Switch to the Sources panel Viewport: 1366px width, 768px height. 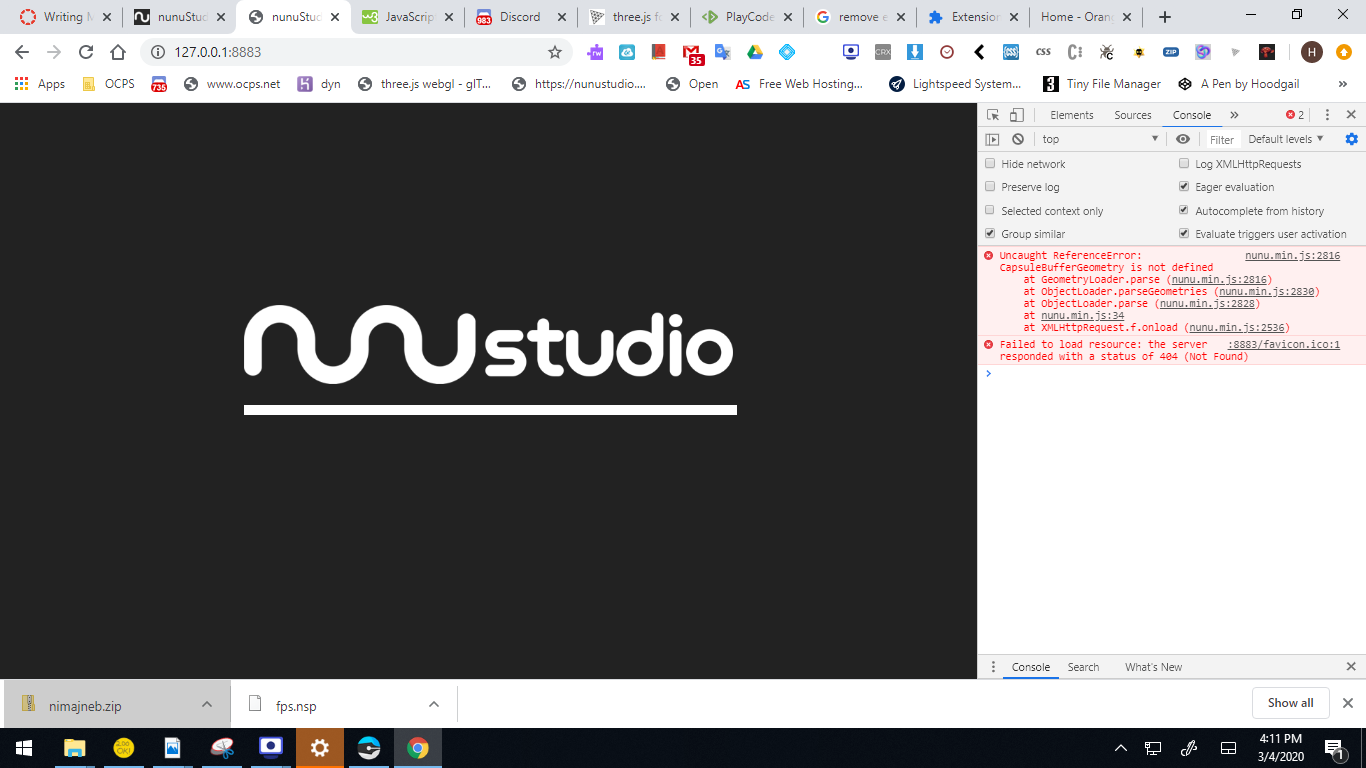click(x=1133, y=114)
